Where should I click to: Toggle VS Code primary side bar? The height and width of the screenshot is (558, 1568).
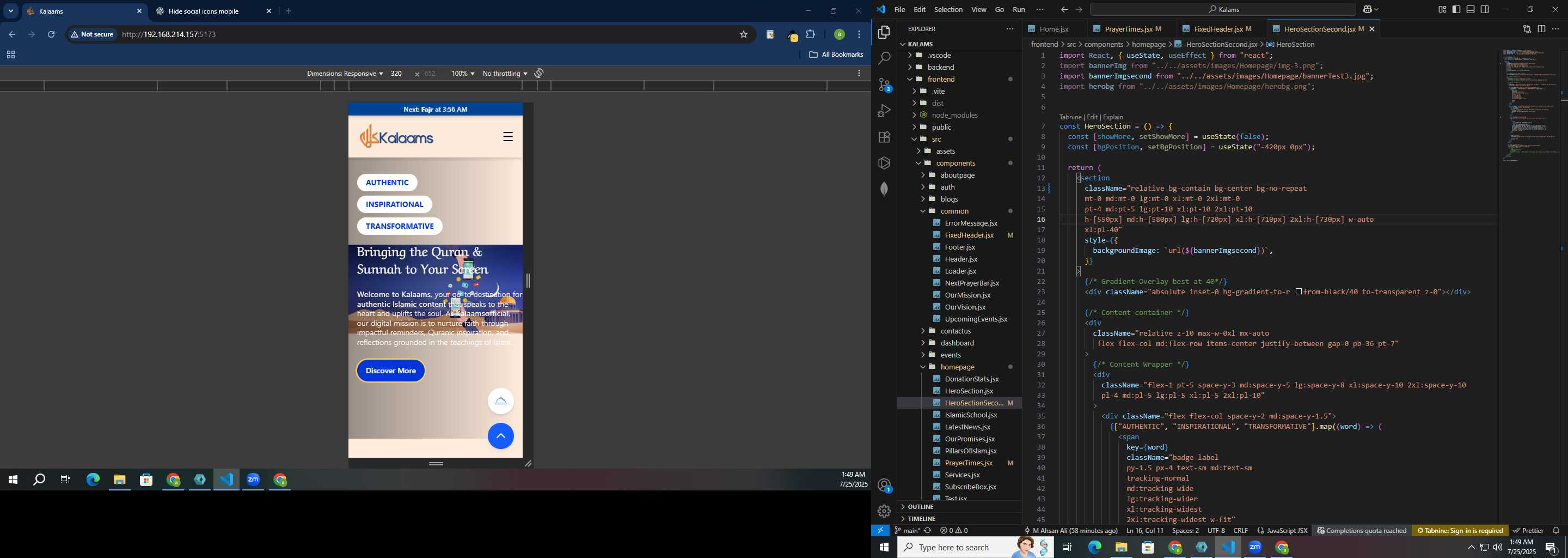(x=1456, y=10)
